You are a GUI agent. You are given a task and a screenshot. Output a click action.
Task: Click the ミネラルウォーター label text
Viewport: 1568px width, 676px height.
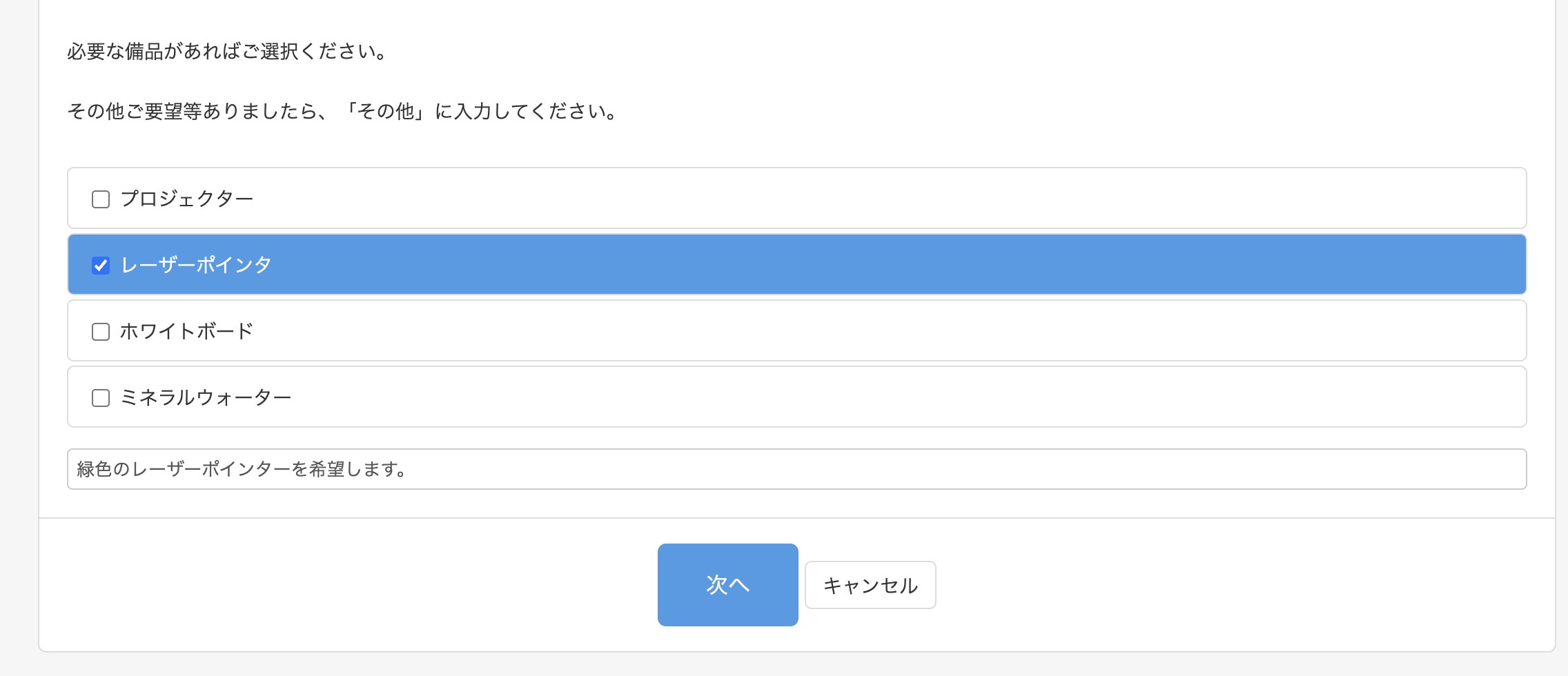tap(206, 397)
